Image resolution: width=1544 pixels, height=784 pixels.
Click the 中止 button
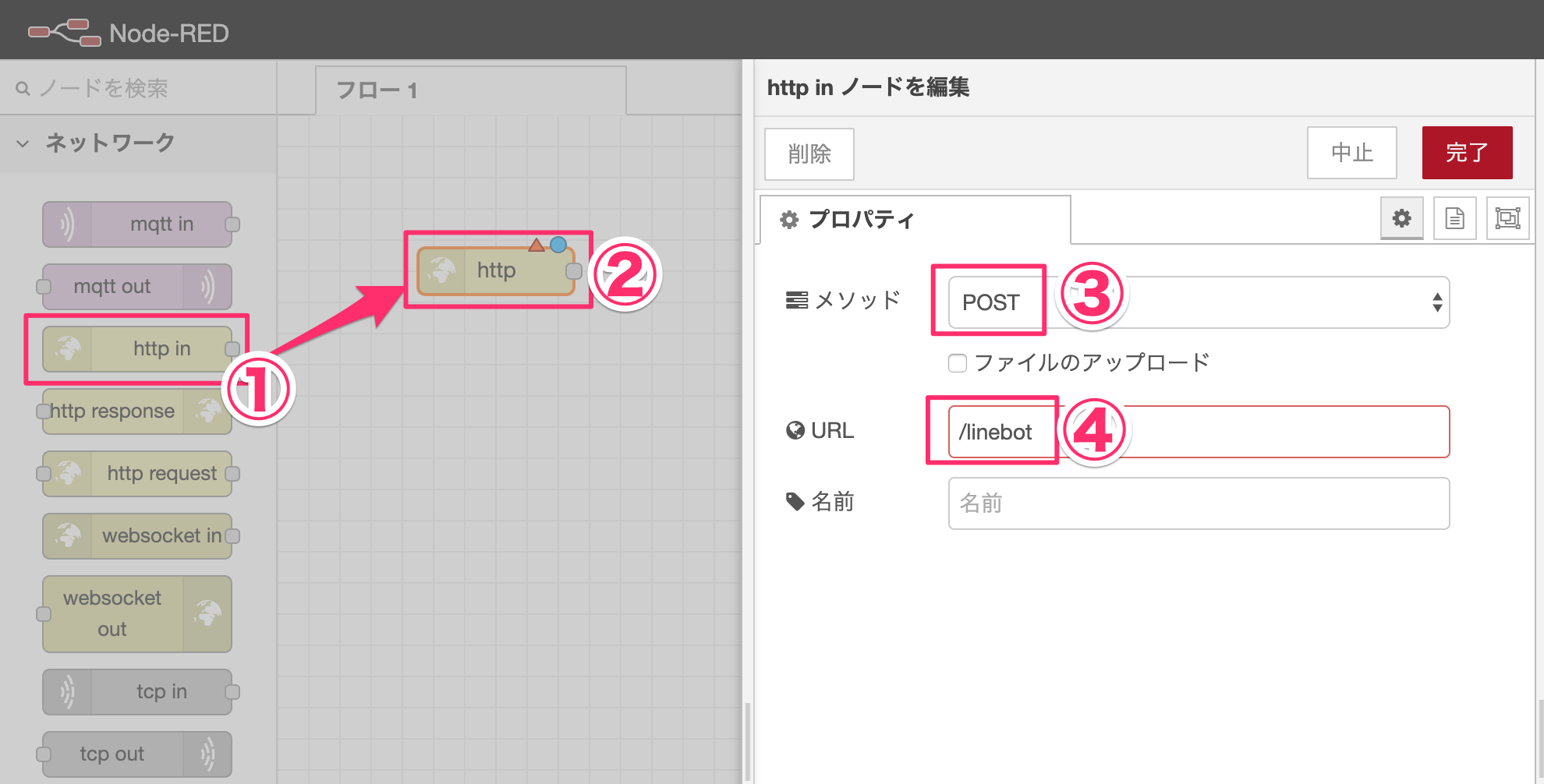click(1352, 153)
